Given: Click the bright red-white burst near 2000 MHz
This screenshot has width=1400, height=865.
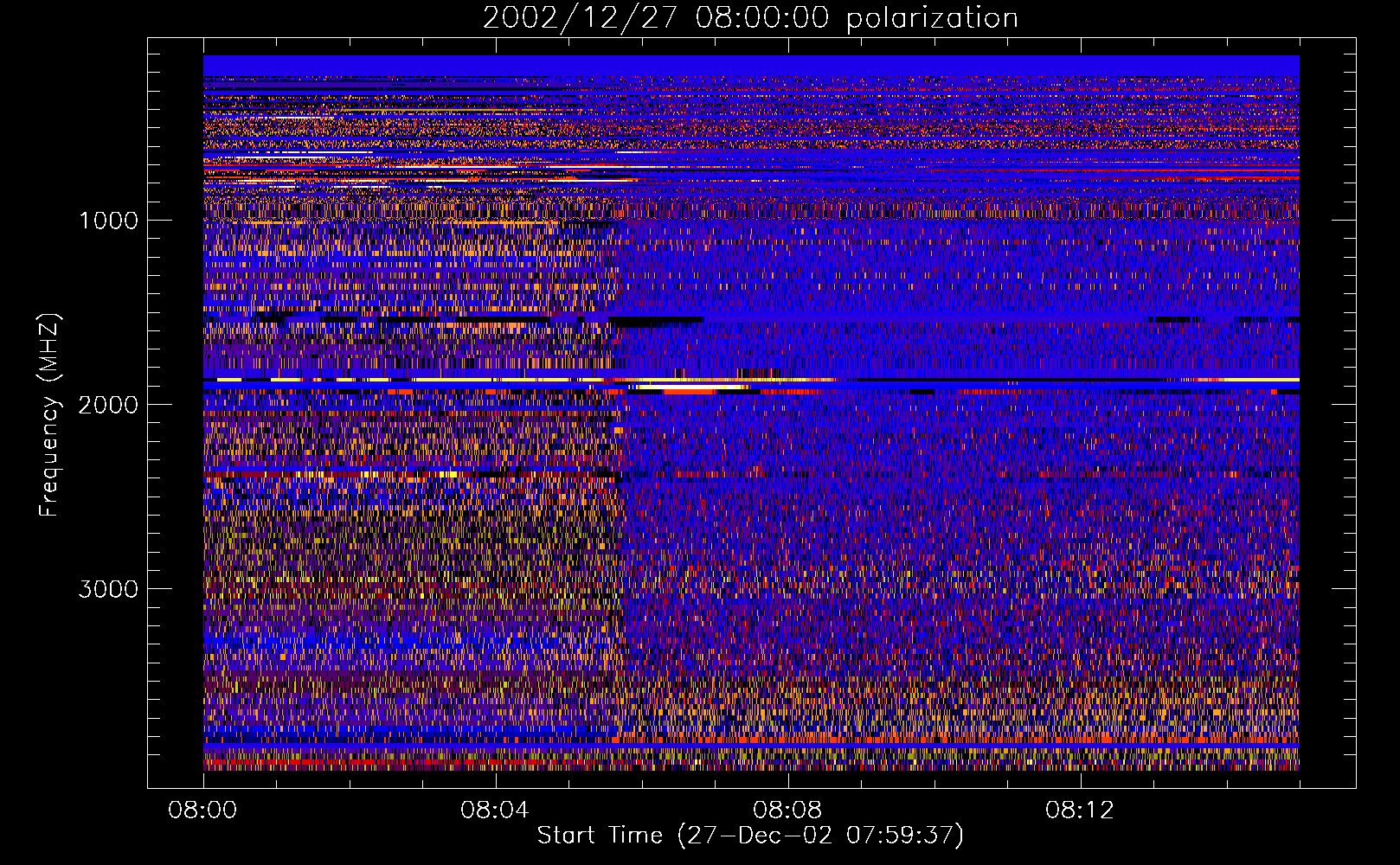Looking at the screenshot, I should click(x=690, y=390).
